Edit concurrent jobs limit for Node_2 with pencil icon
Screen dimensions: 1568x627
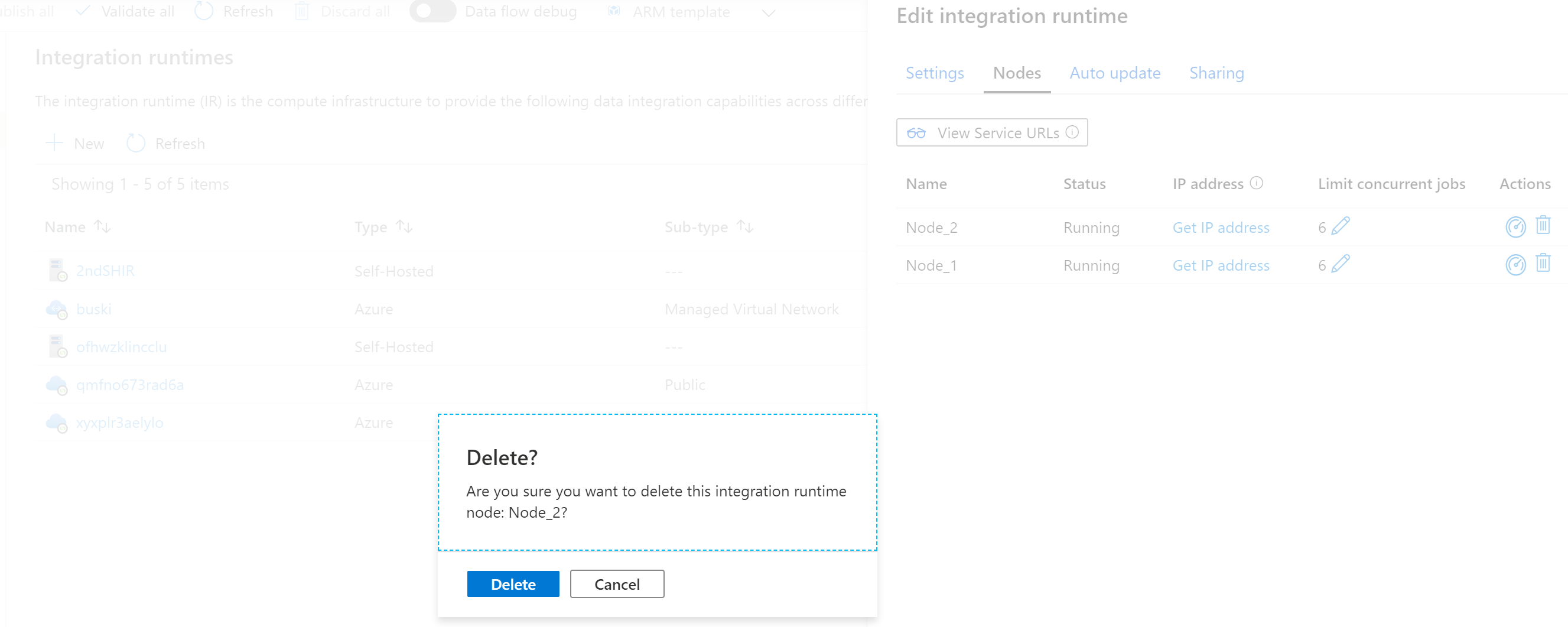1340,226
